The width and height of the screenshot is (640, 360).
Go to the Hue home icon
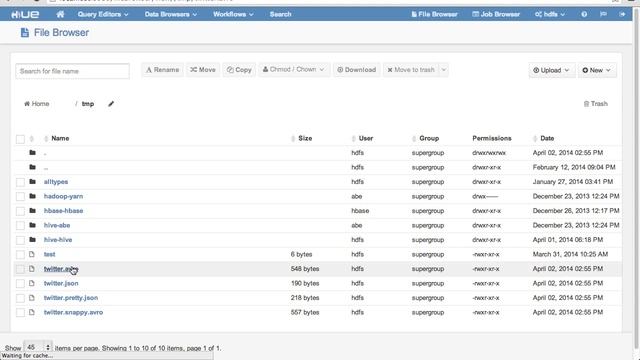pyautogui.click(x=60, y=14)
